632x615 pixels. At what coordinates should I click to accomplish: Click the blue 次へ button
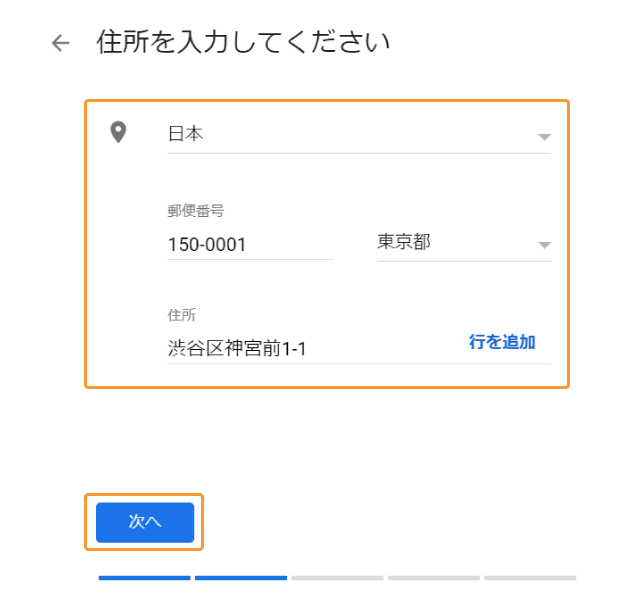coord(145,522)
